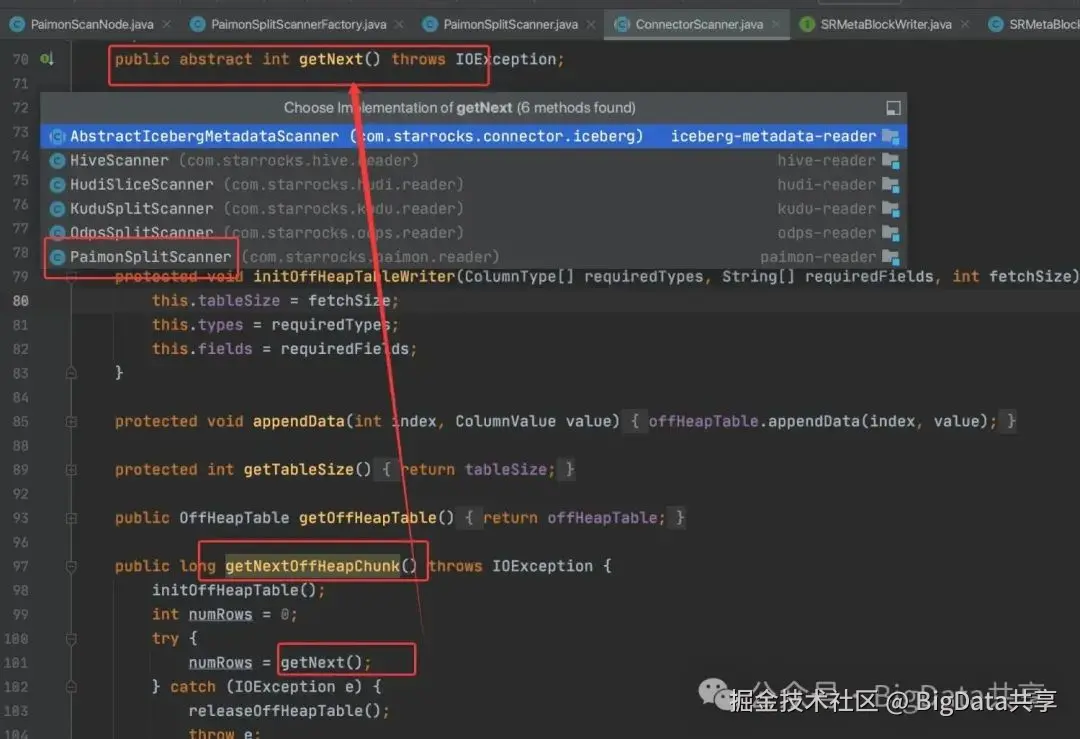Collapse getNextOffHeapChunk method on line 97
This screenshot has height=739, width=1080.
[71, 566]
